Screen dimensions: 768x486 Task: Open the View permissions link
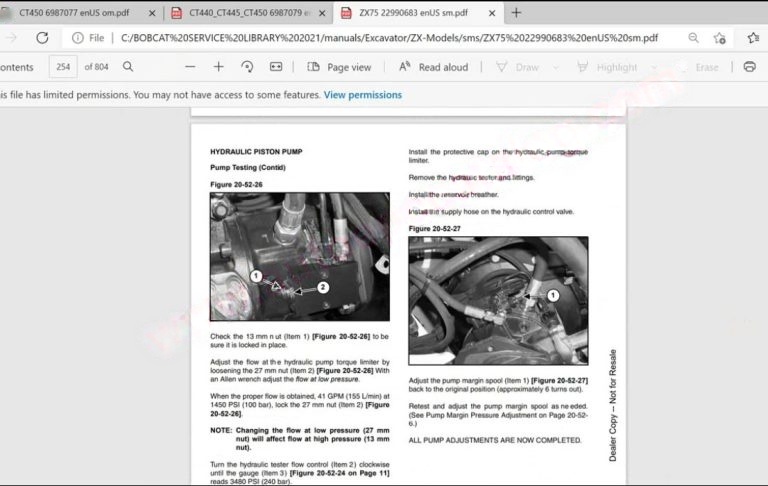362,95
